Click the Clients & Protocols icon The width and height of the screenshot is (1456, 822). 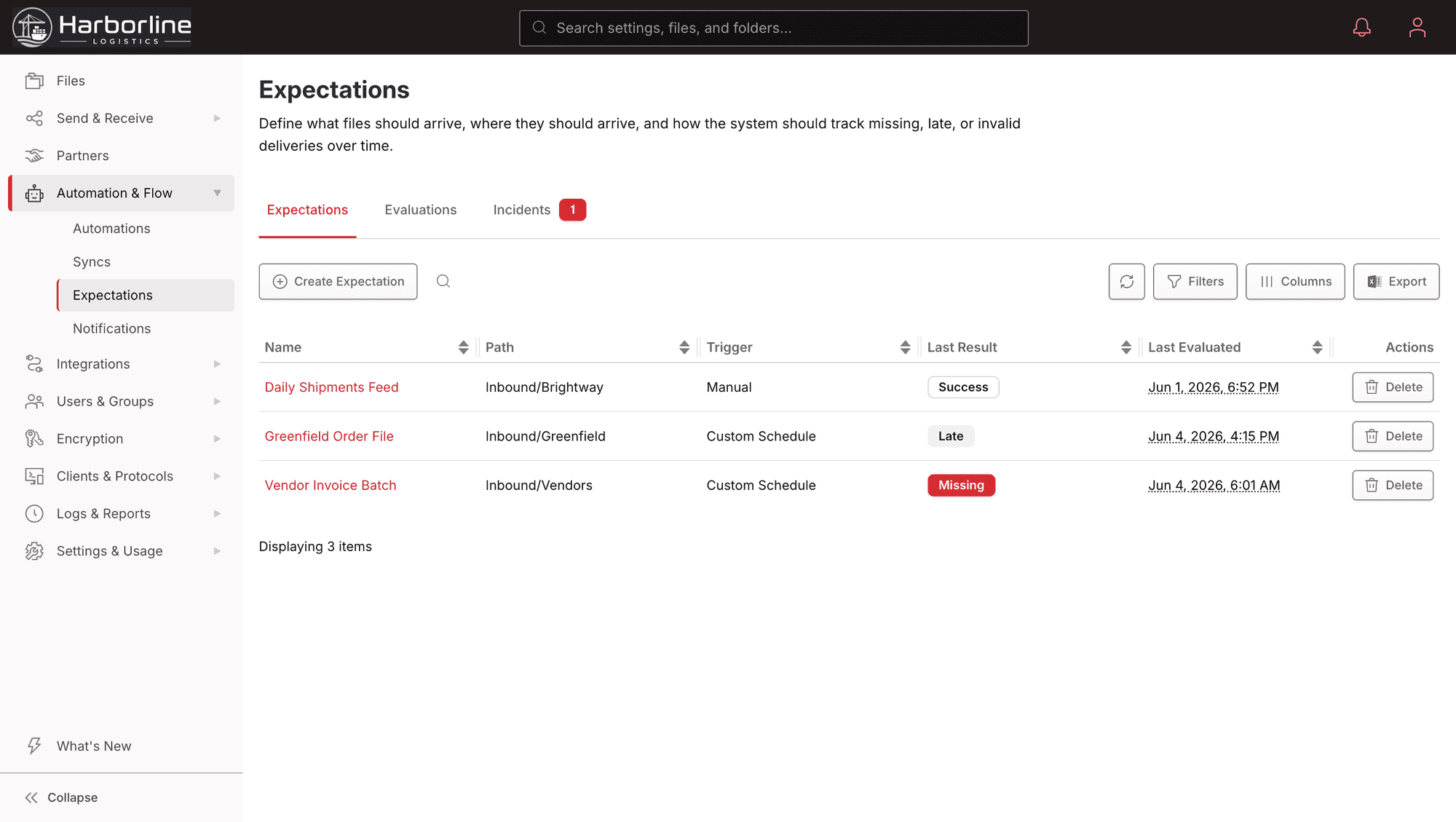pyautogui.click(x=34, y=476)
